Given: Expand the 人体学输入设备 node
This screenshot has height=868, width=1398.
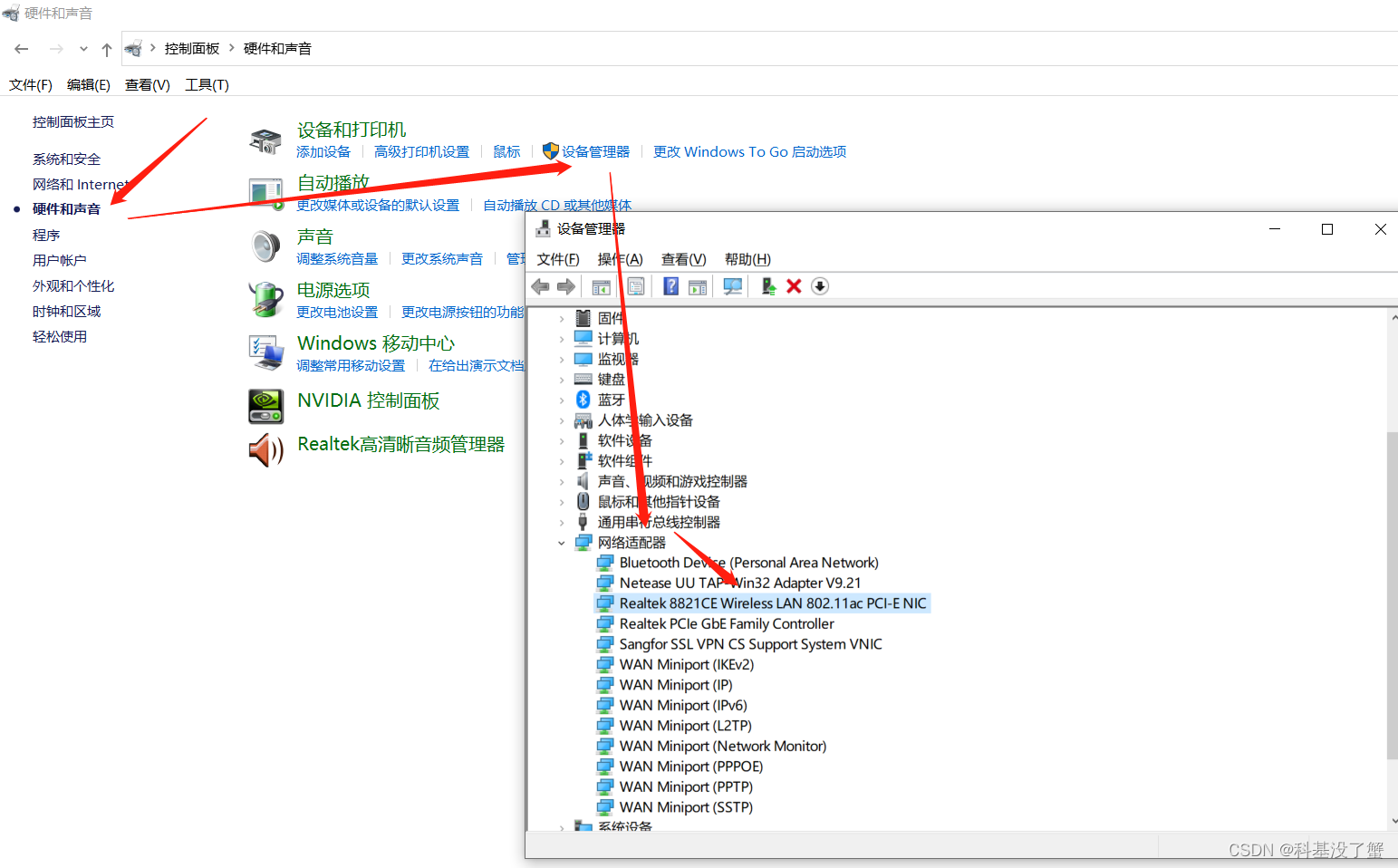Looking at the screenshot, I should [x=562, y=420].
